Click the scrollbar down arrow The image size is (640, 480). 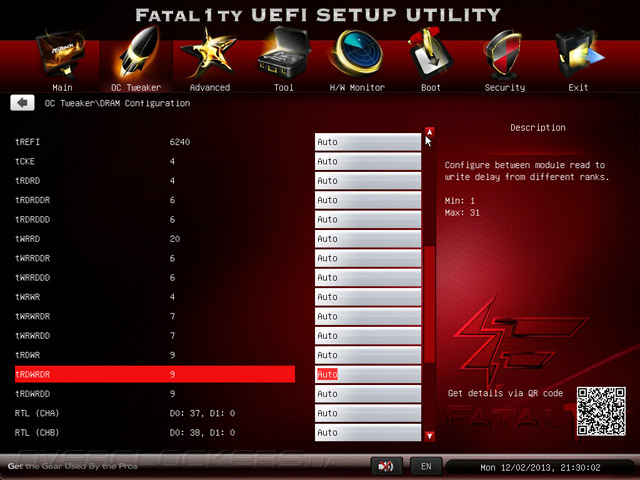coord(429,436)
